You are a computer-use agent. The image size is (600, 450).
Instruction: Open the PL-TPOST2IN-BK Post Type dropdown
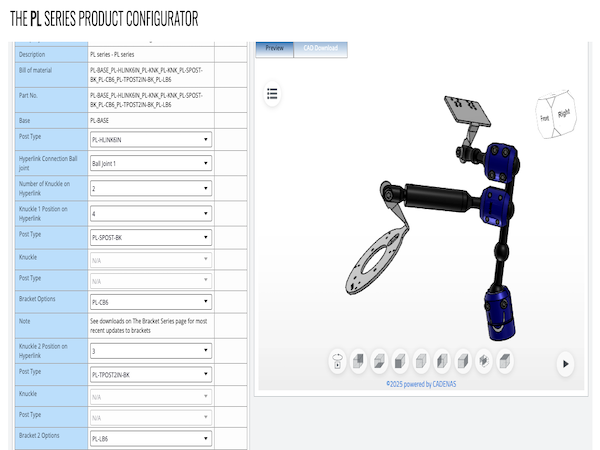(151, 375)
